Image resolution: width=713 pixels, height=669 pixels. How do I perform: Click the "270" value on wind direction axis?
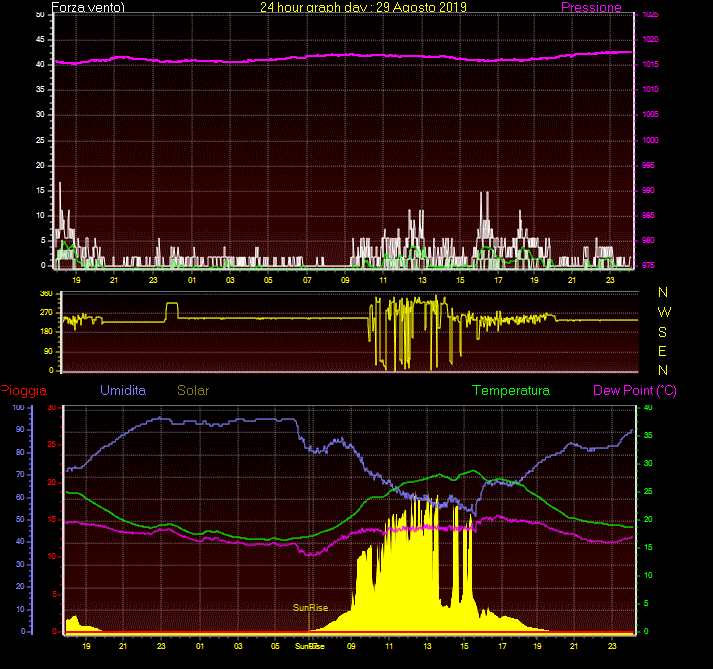point(46,312)
